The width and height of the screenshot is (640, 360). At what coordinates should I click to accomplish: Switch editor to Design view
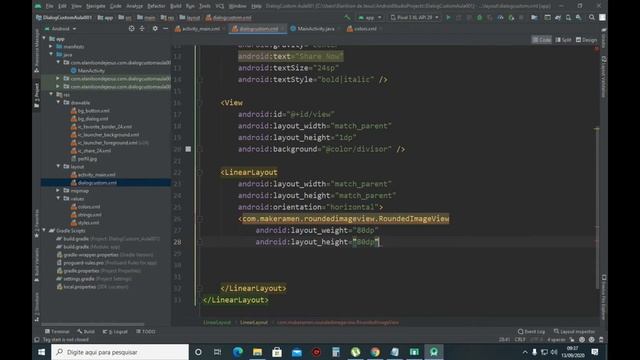[587, 40]
